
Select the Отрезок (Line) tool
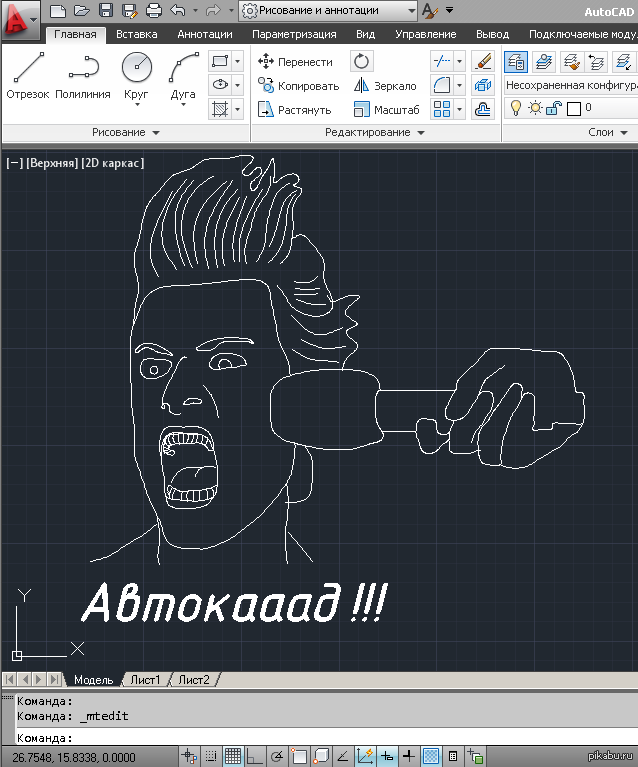point(28,76)
